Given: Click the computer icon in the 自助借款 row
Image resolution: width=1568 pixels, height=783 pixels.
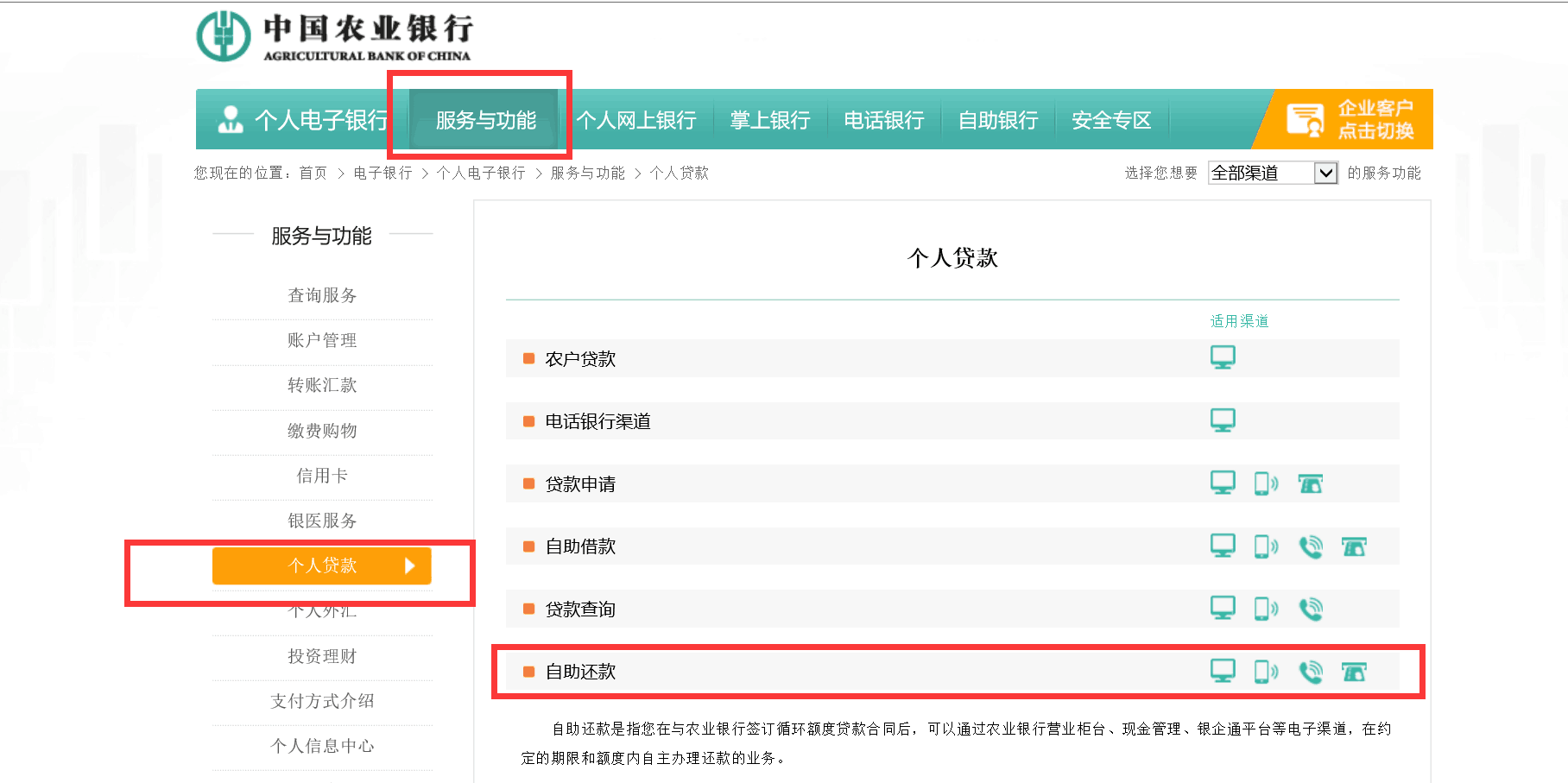Looking at the screenshot, I should [x=1223, y=546].
